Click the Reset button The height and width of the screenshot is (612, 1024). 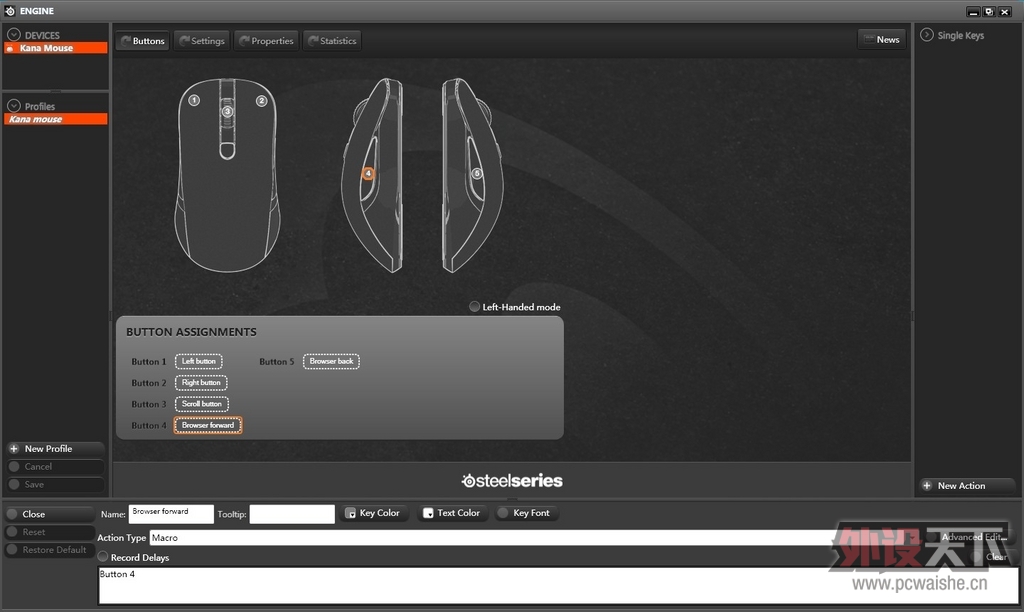click(x=50, y=532)
